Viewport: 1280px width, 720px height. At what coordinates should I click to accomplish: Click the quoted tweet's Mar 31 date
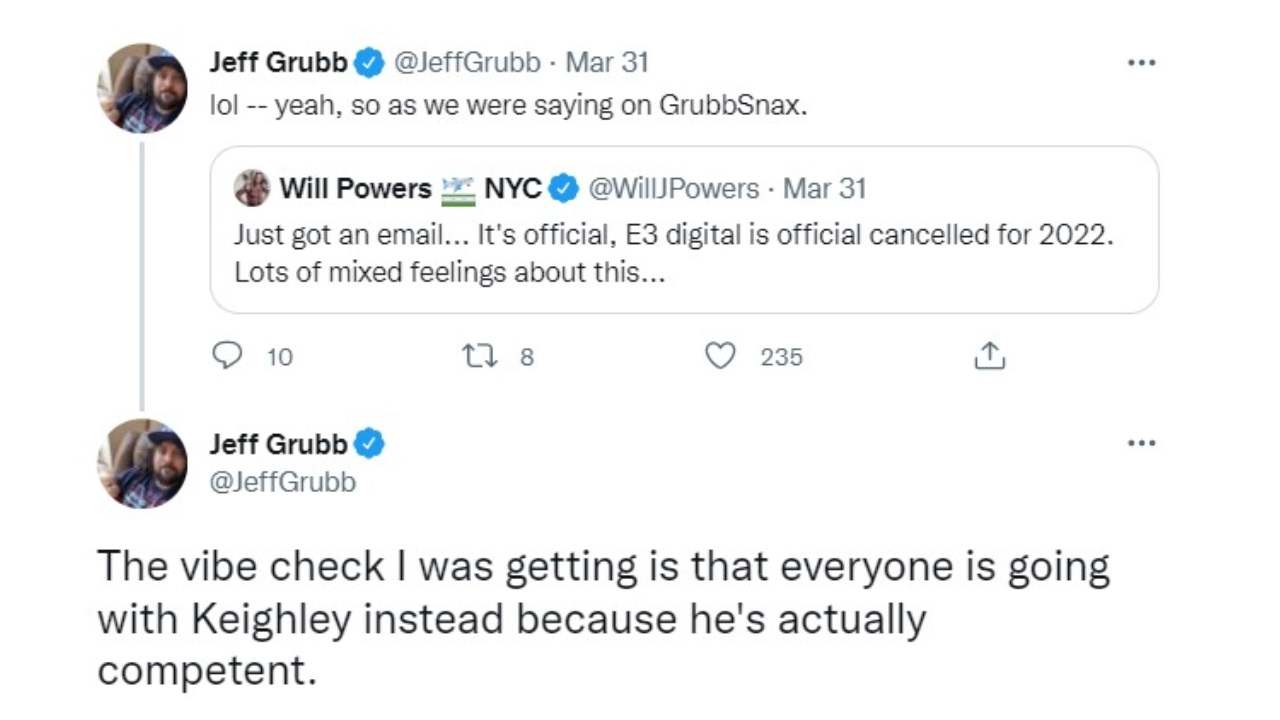tap(824, 188)
